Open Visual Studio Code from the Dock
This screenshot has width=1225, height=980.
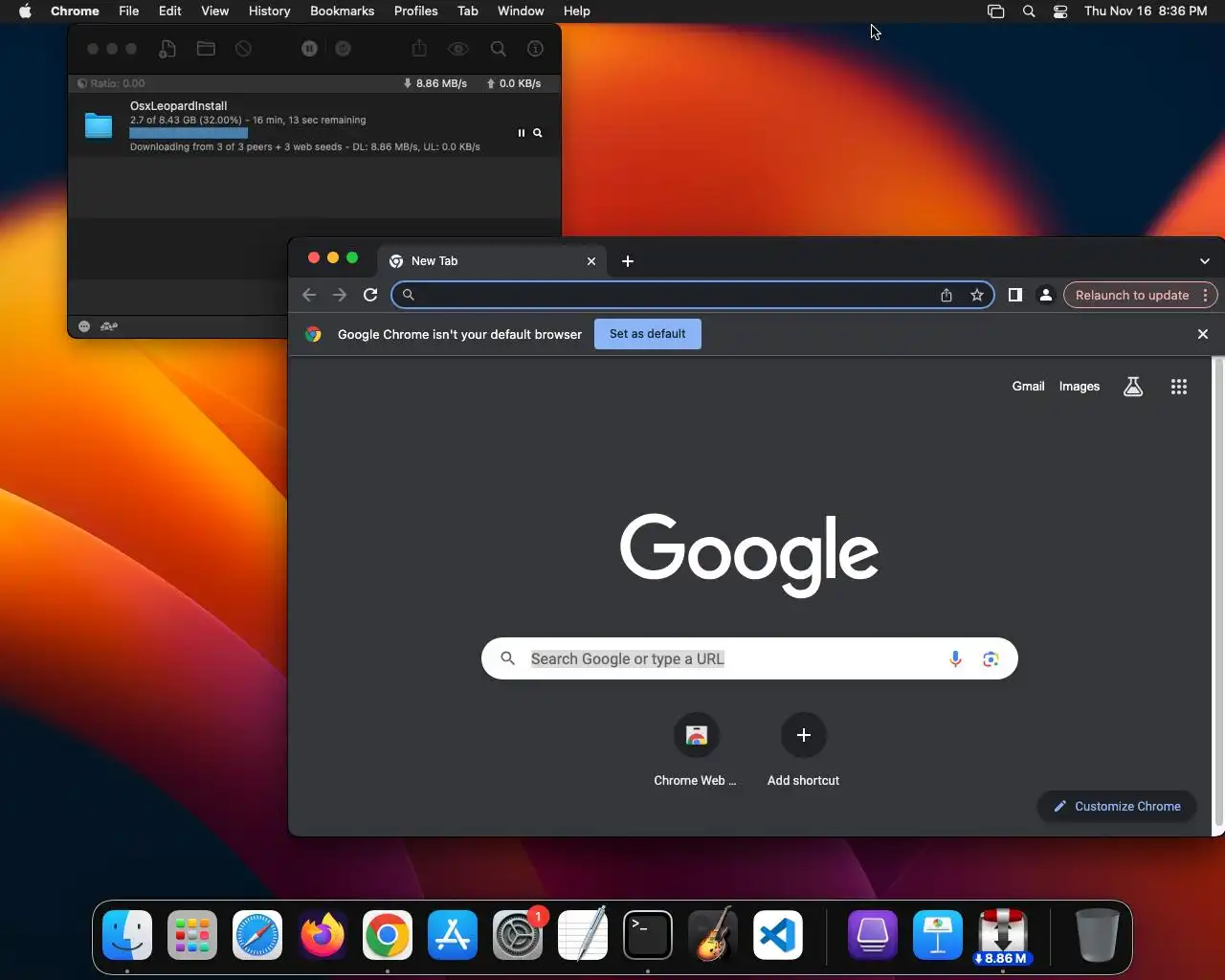tap(778, 935)
